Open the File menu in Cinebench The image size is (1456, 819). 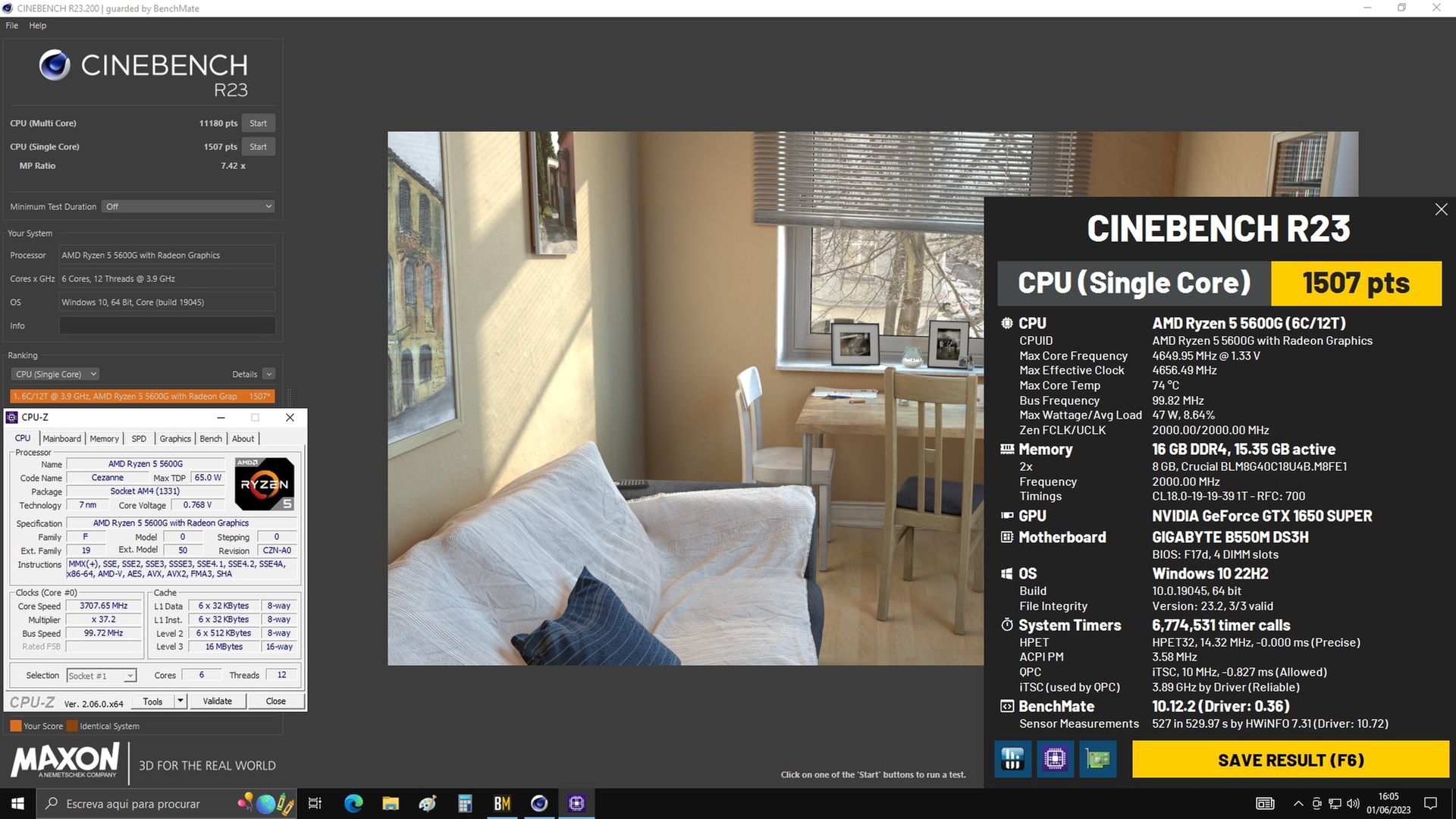pyautogui.click(x=12, y=25)
